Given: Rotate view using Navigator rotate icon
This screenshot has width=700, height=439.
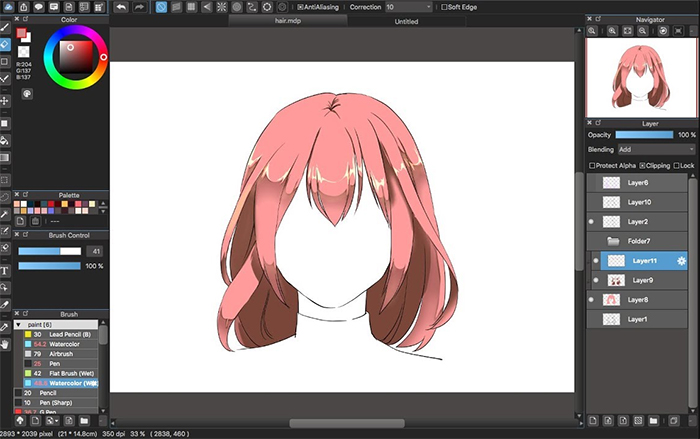Looking at the screenshot, I should [663, 31].
